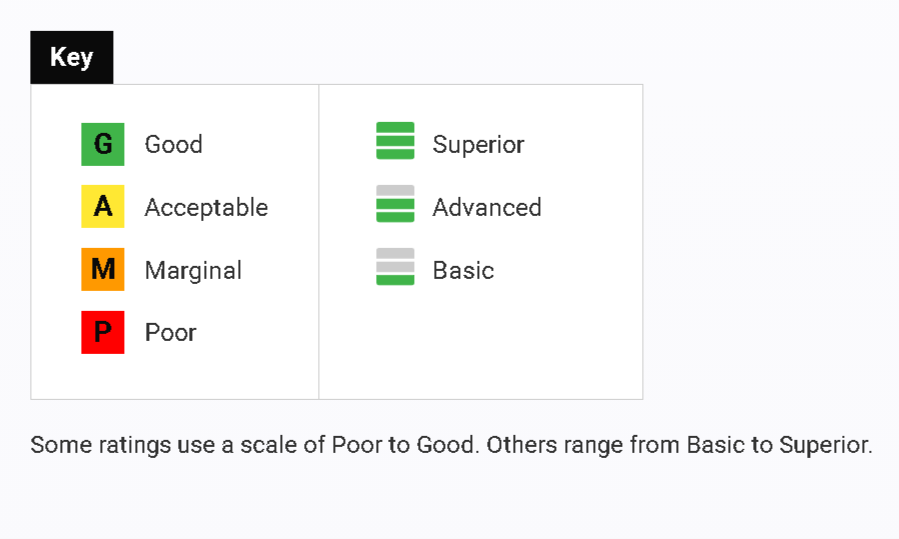Click the word Superior ending the description
Image resolution: width=899 pixels, height=539 pixels.
[x=826, y=445]
